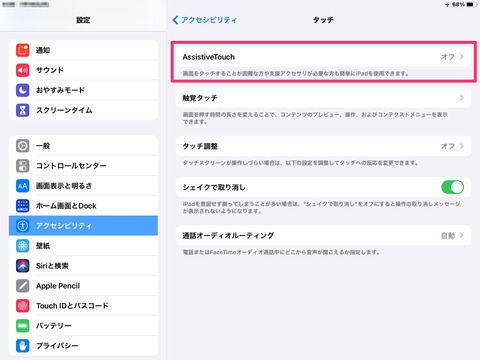The height and width of the screenshot is (360, 480).
Task: Open 壁紙 settings
Action: (x=83, y=246)
